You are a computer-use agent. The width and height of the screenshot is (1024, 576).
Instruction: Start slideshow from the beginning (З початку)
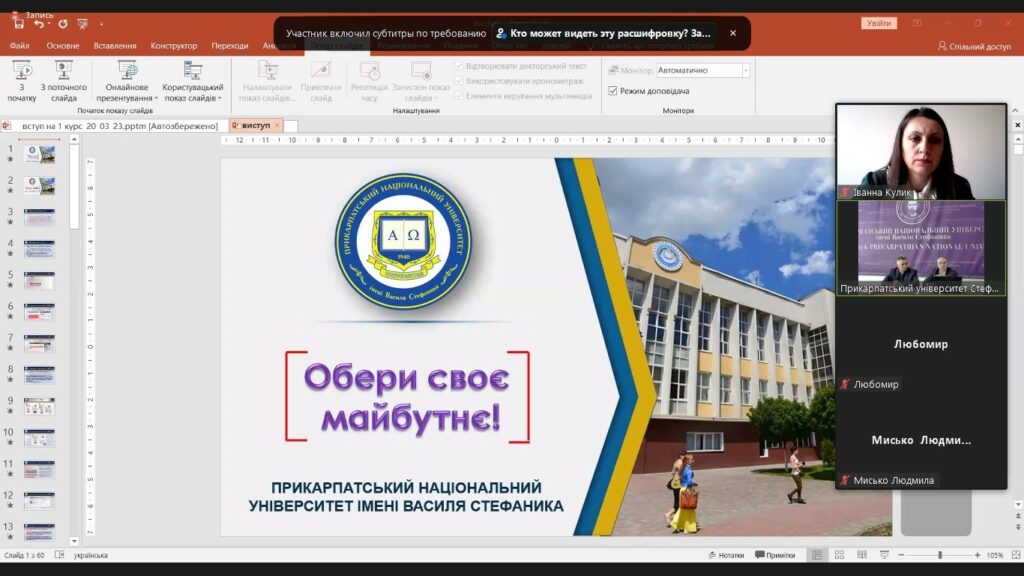point(21,80)
